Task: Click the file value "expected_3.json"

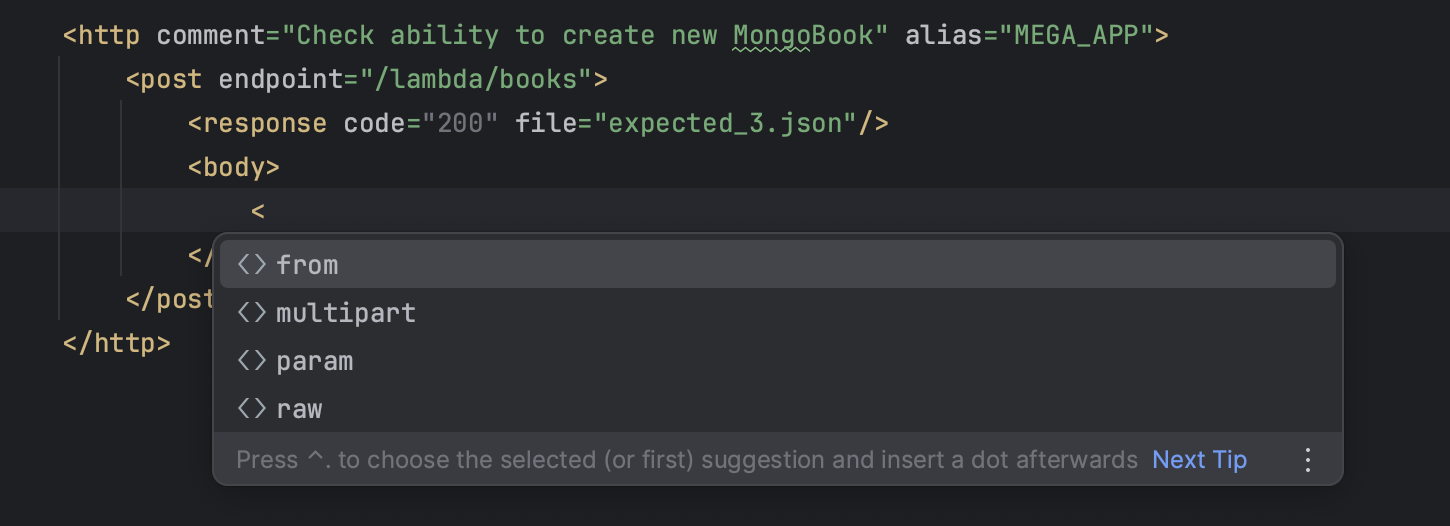Action: [726, 123]
